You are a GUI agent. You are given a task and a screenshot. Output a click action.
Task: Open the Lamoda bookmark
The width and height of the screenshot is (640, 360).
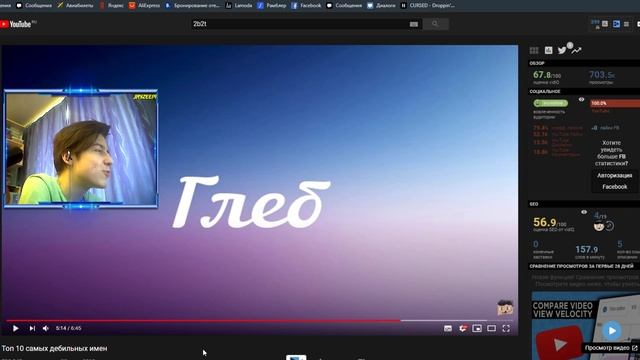239,5
